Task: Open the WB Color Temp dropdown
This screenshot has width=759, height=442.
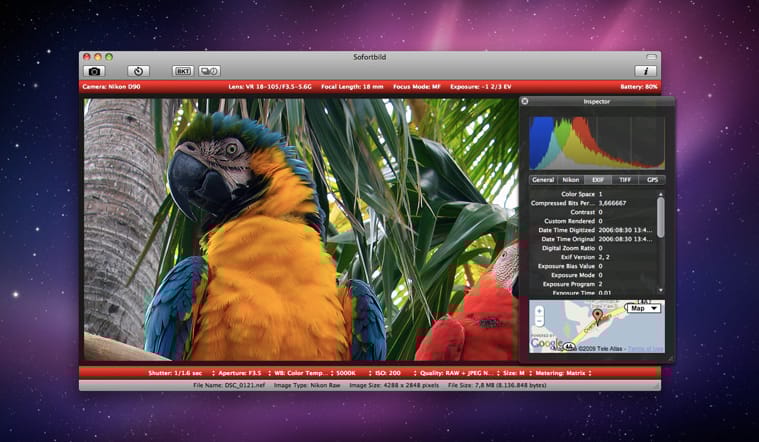Action: 303,373
